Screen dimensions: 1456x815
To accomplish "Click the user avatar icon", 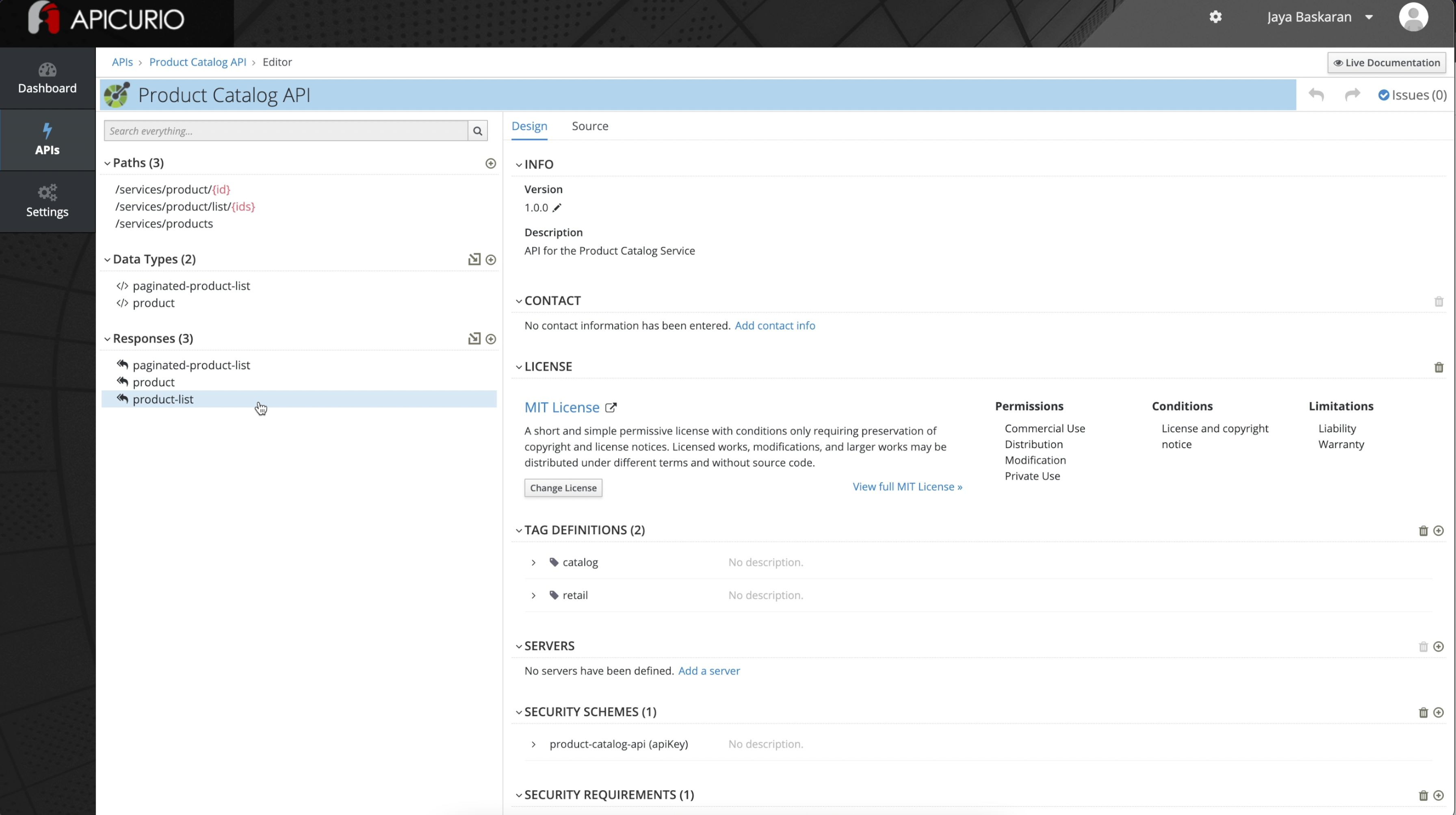I will pyautogui.click(x=1413, y=17).
